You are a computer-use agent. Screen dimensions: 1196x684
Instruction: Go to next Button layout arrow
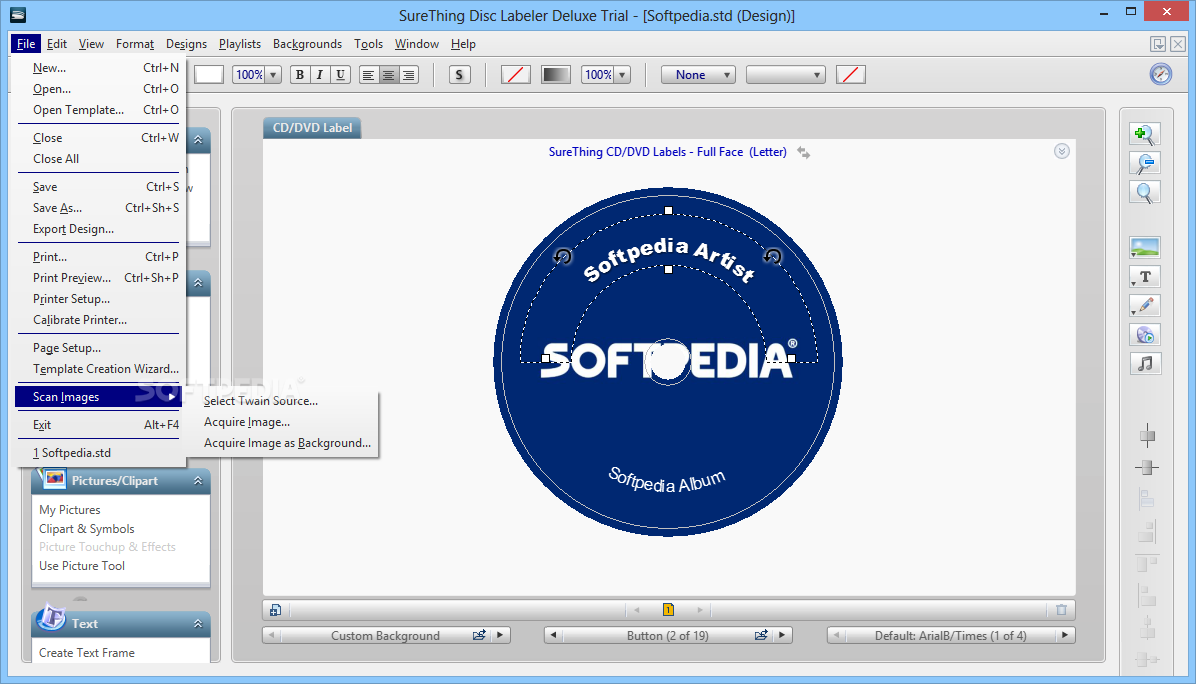click(x=782, y=635)
